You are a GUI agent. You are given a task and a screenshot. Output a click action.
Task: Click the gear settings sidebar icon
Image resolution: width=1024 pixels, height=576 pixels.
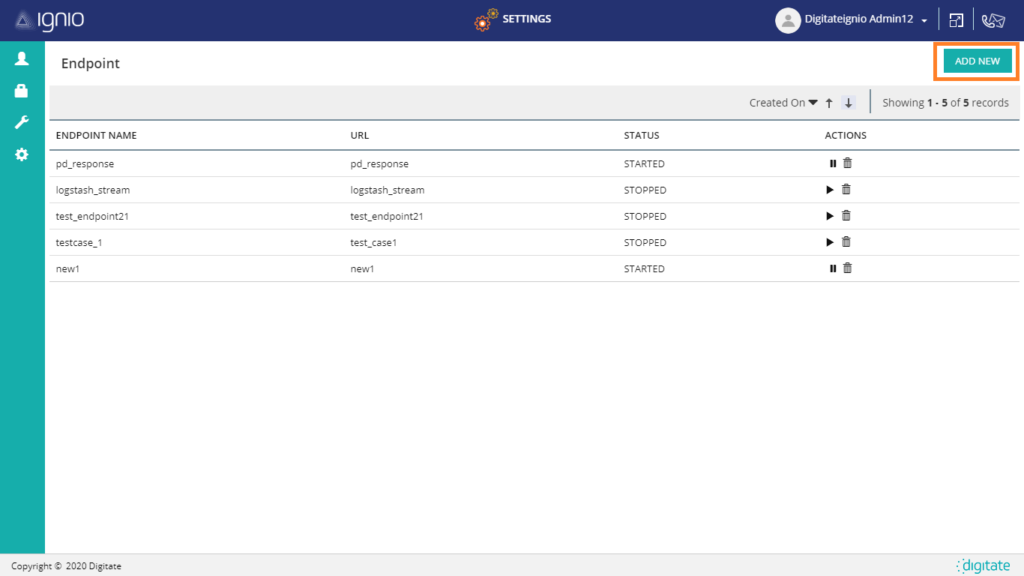21,155
